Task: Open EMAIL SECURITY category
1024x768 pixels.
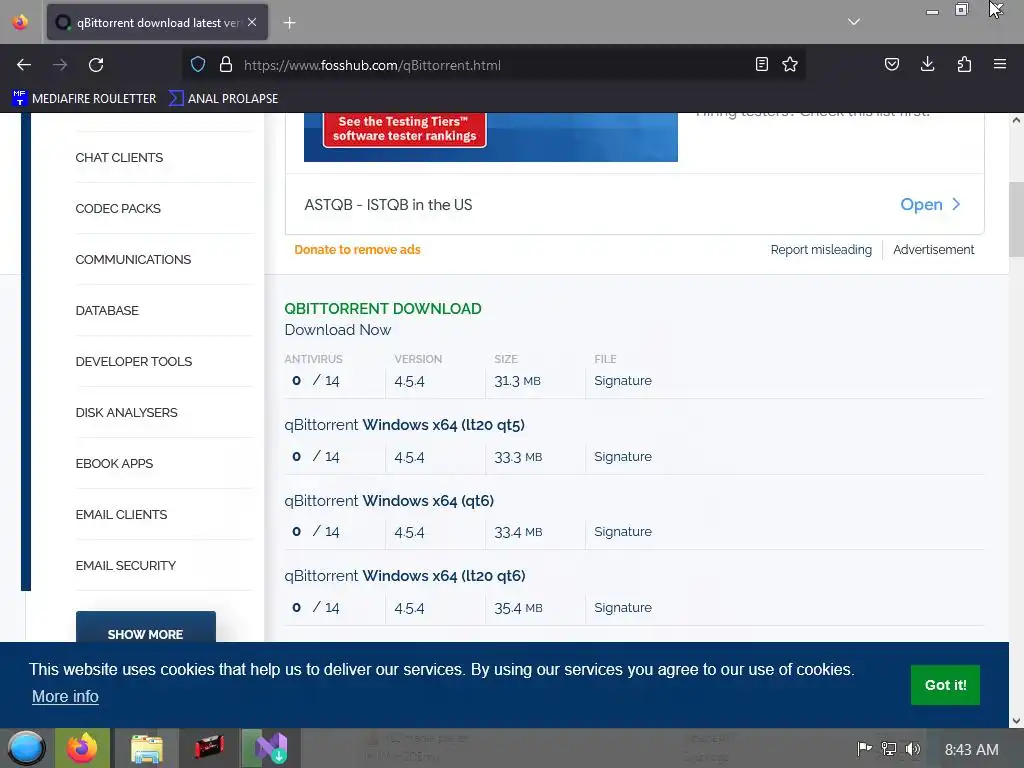Action: click(125, 565)
